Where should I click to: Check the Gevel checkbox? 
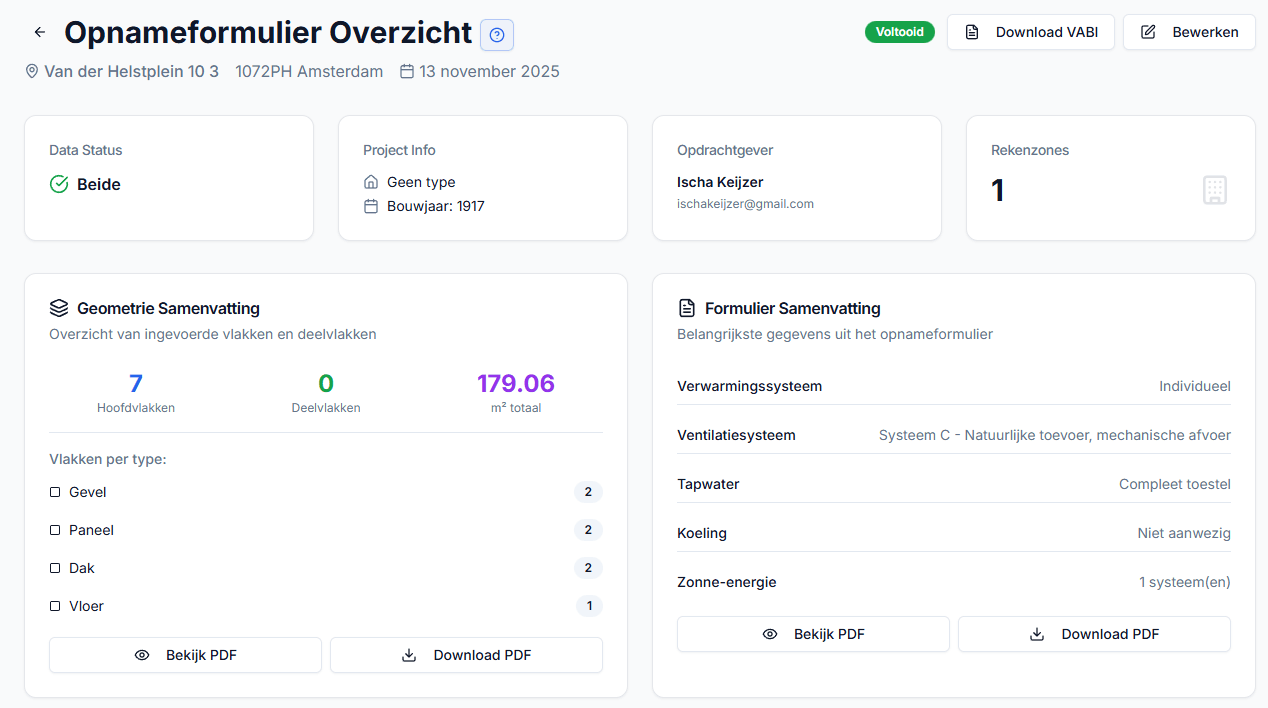pos(55,491)
